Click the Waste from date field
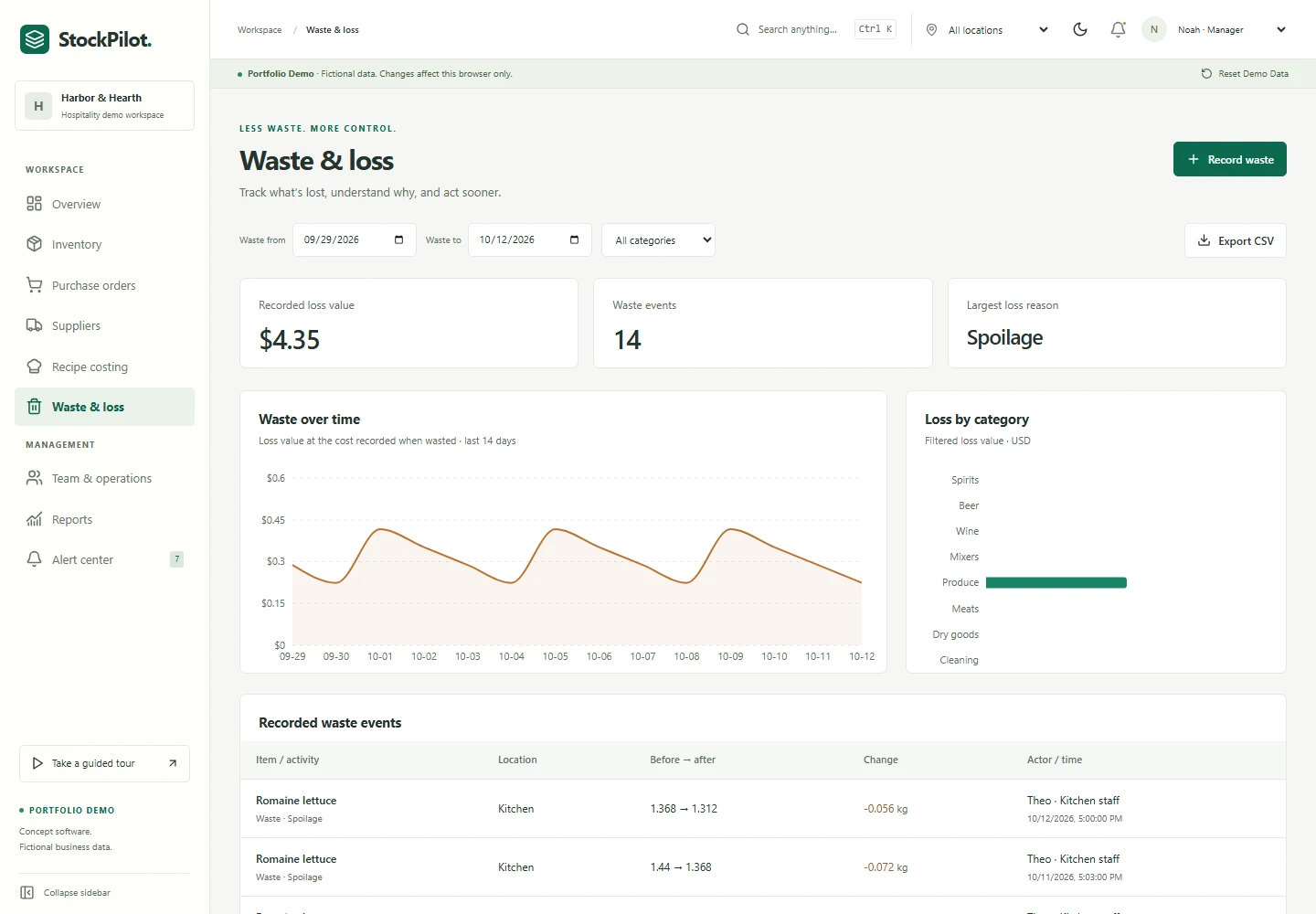 point(355,240)
